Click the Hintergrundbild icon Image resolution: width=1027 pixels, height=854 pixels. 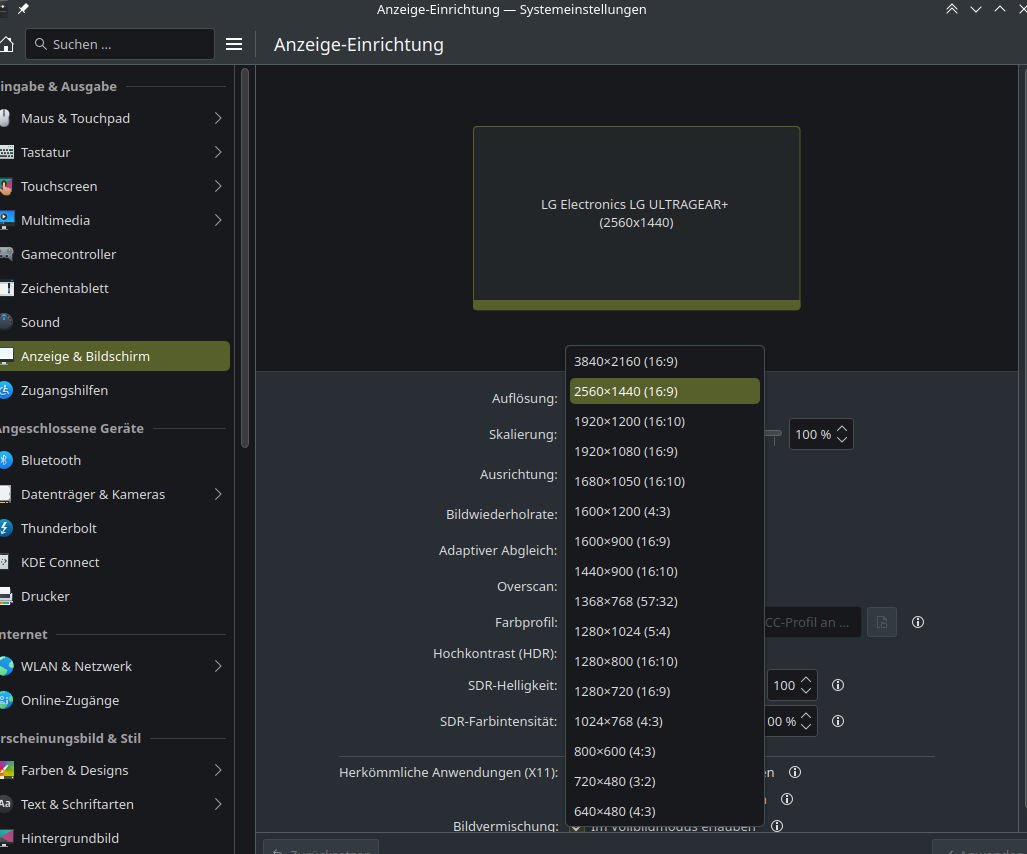pyautogui.click(x=7, y=838)
